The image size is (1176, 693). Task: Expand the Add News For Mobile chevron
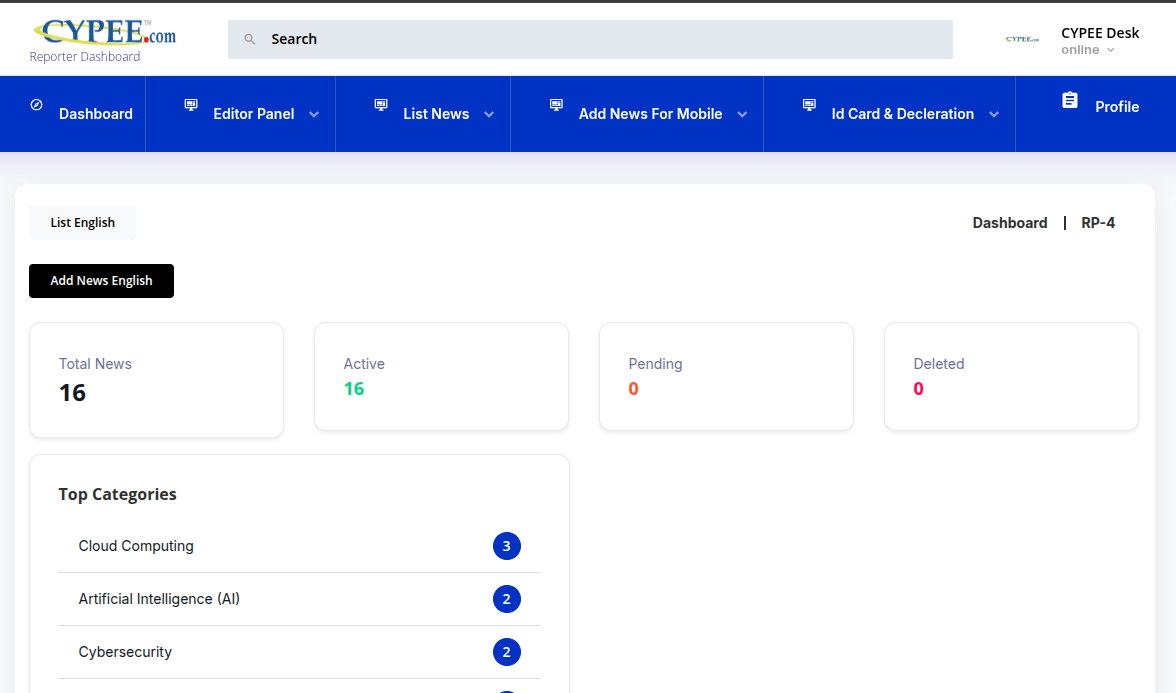(x=742, y=115)
